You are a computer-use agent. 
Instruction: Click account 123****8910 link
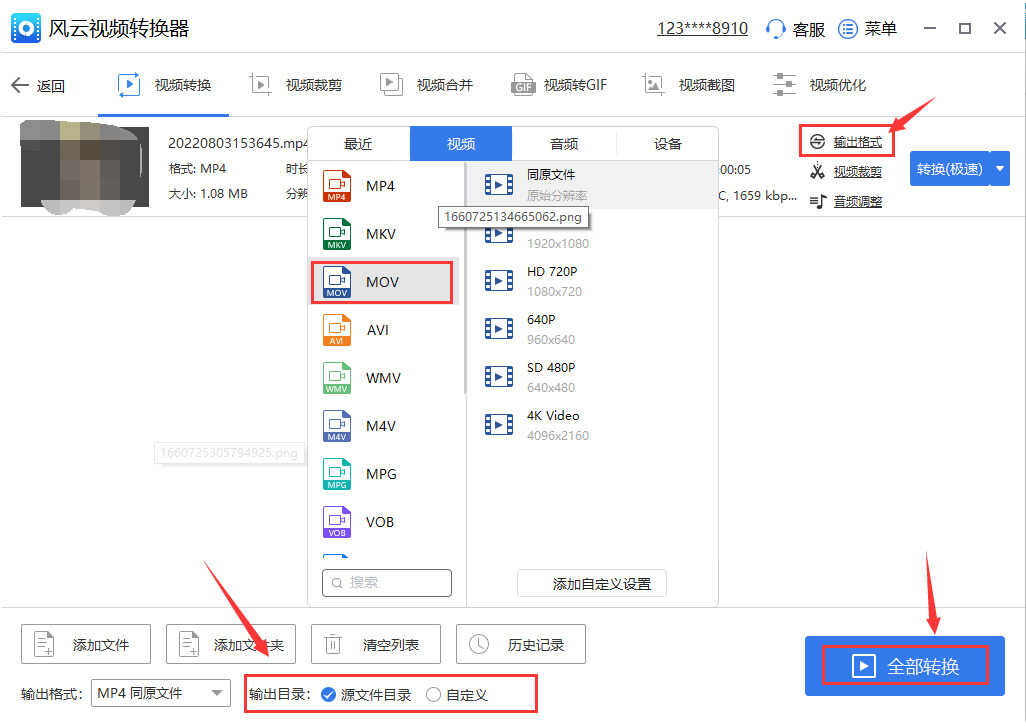click(702, 29)
